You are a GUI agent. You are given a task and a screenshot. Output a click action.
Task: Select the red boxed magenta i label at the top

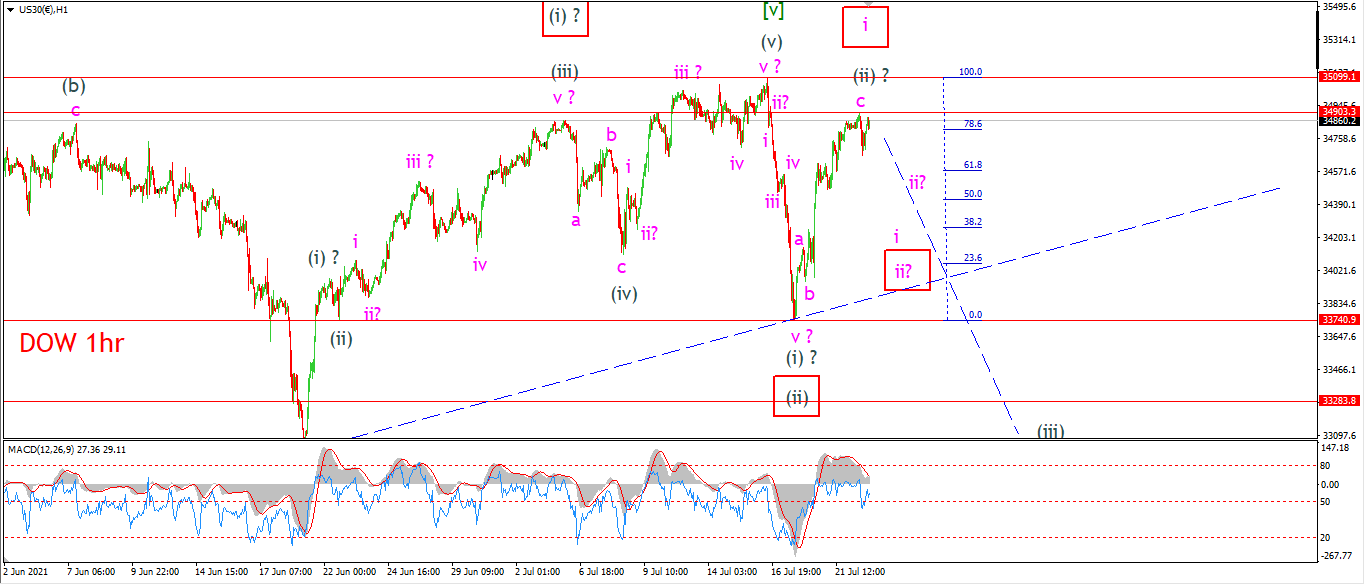pyautogui.click(x=866, y=27)
